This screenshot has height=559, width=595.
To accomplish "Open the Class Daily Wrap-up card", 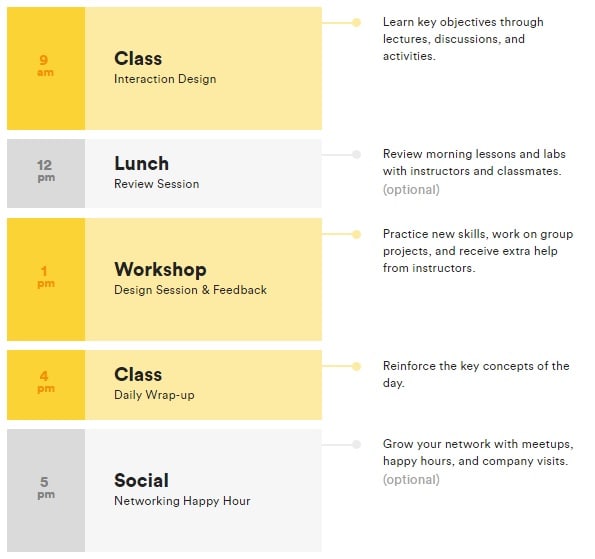I will pyautogui.click(x=203, y=385).
